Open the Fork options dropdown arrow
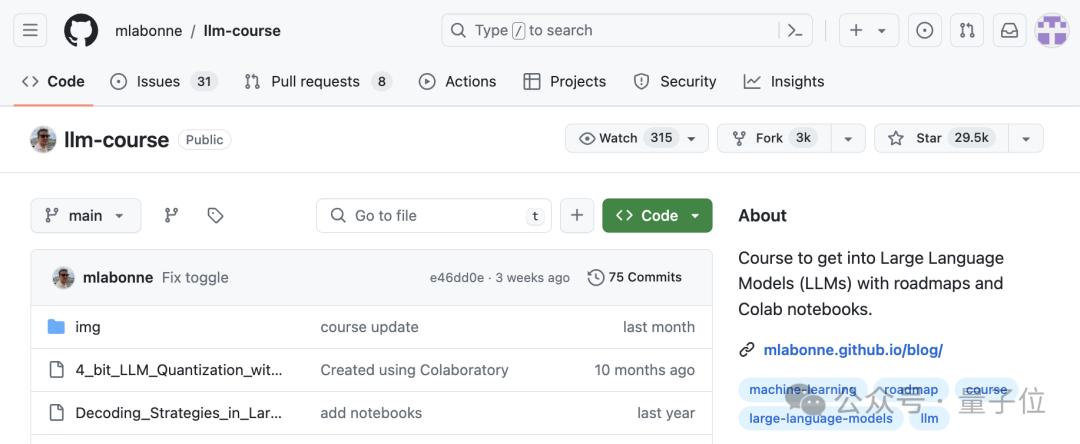The image size is (1080, 444). (x=848, y=138)
